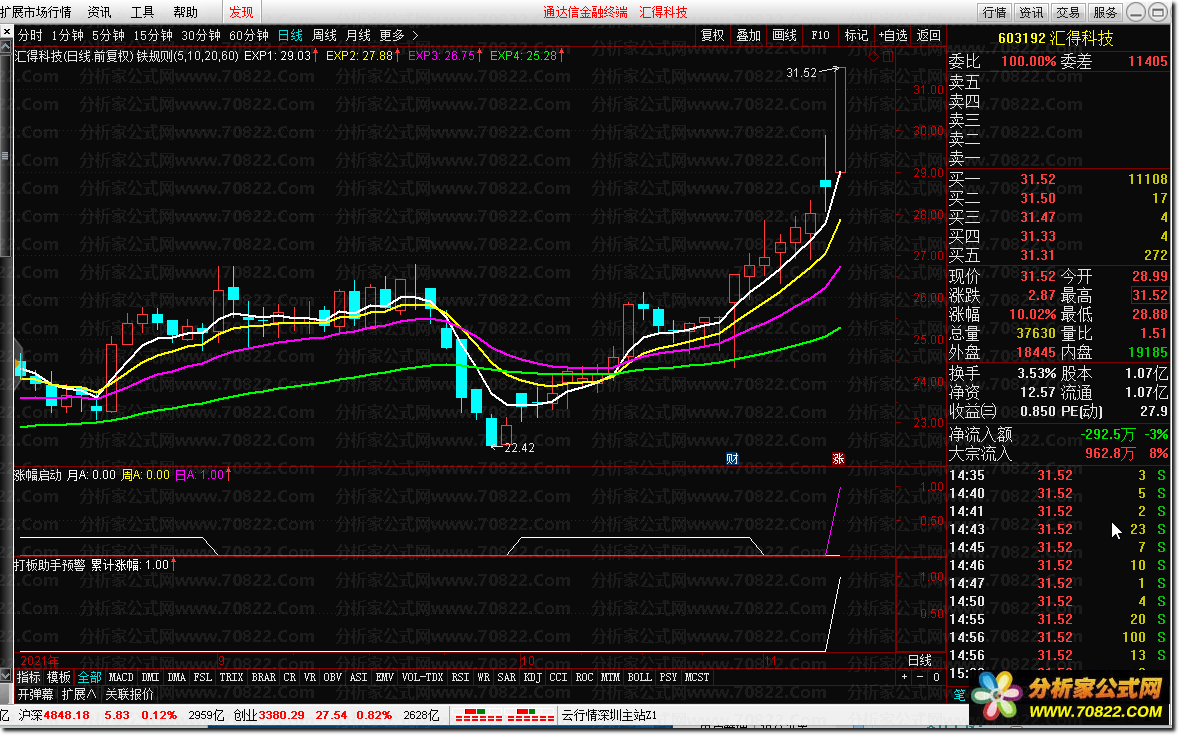This screenshot has height=736, width=1181.
Task: Expand the 扩展 panel option
Action: pyautogui.click(x=79, y=695)
